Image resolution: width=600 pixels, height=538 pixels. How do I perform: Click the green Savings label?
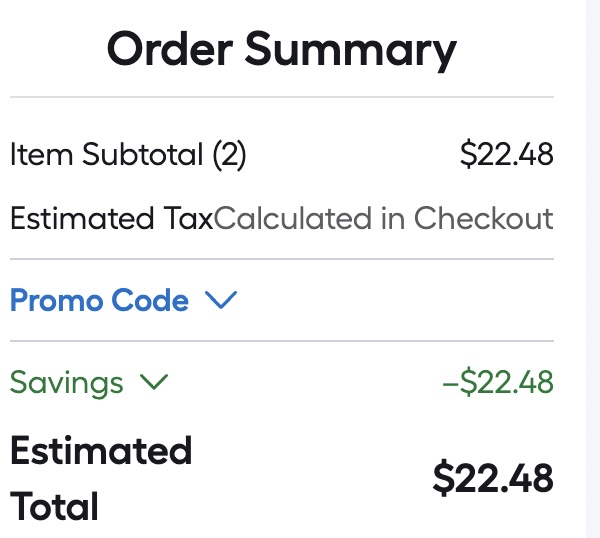(66, 382)
